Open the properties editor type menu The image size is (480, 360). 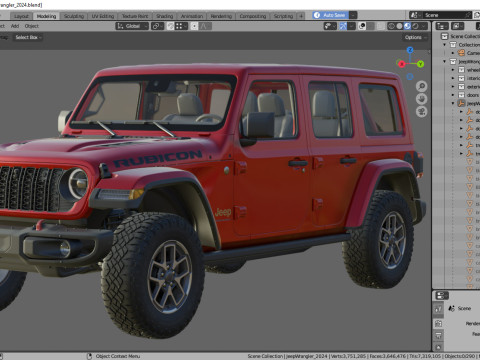pyautogui.click(x=442, y=296)
